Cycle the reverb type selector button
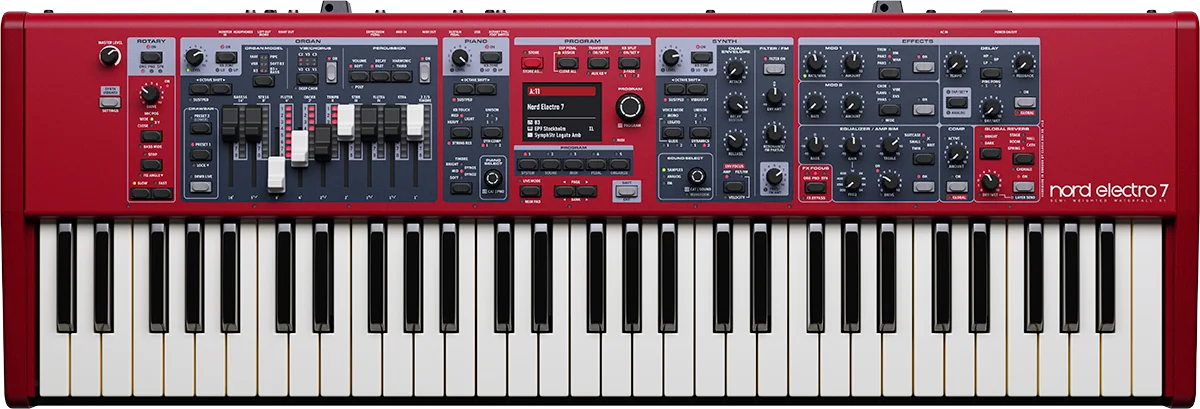 tap(1023, 159)
